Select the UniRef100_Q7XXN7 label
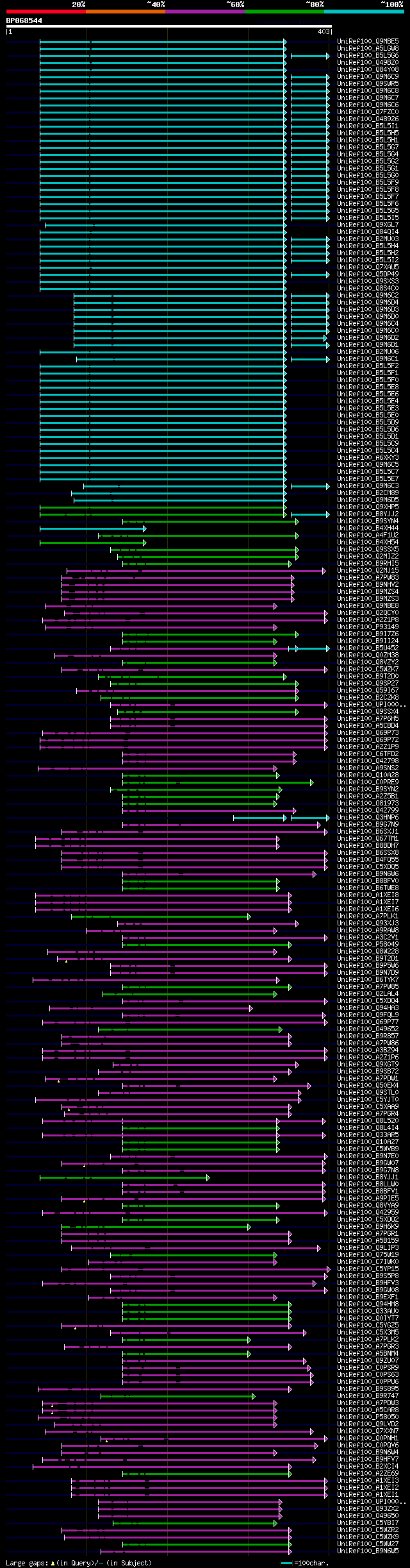Image resolution: width=410 pixels, height=1568 pixels. [x=368, y=1431]
